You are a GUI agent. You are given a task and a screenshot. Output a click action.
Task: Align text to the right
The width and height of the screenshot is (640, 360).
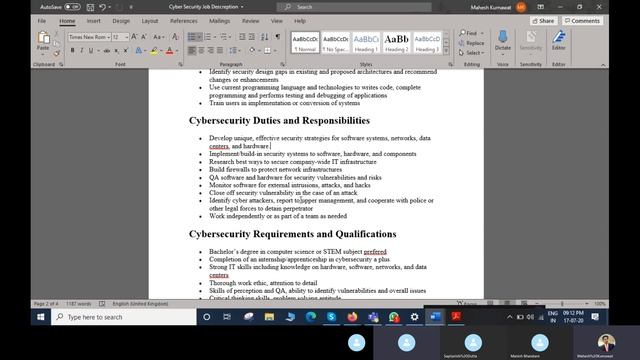211,50
